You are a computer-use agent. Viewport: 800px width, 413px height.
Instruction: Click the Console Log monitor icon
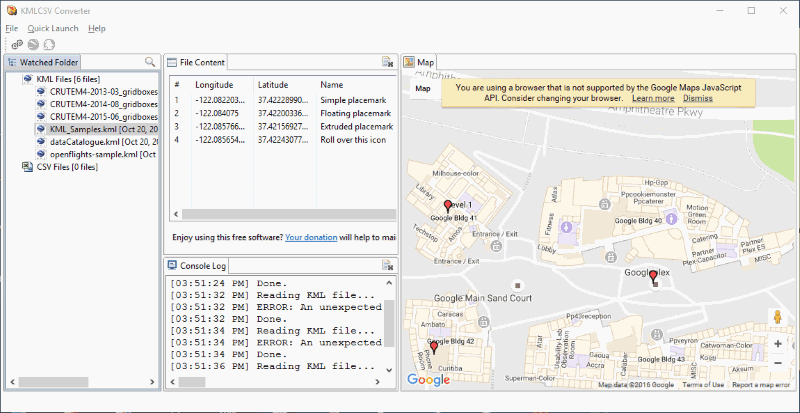tap(172, 265)
